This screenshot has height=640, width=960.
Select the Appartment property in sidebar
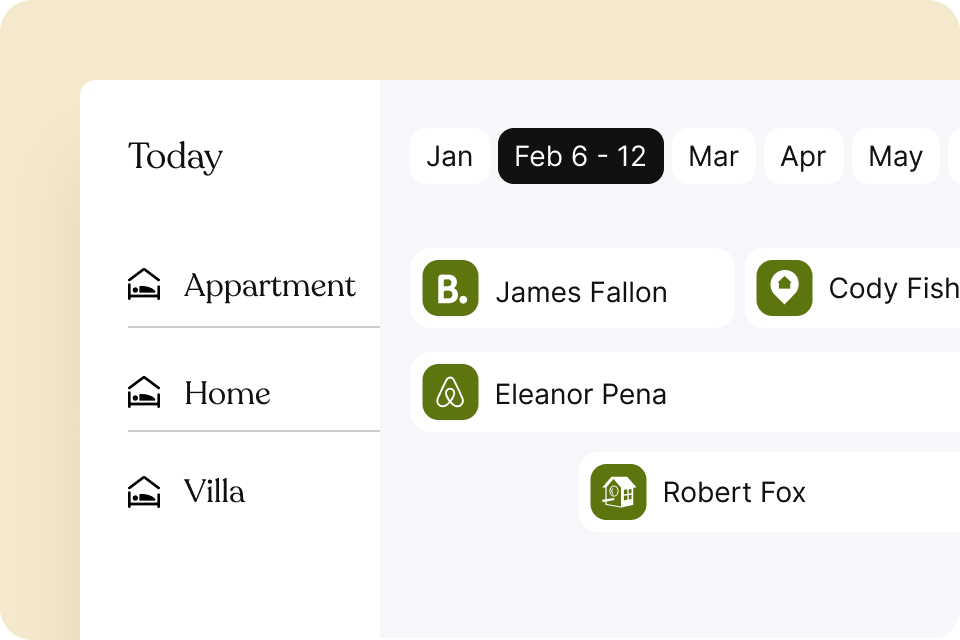pyautogui.click(x=269, y=286)
